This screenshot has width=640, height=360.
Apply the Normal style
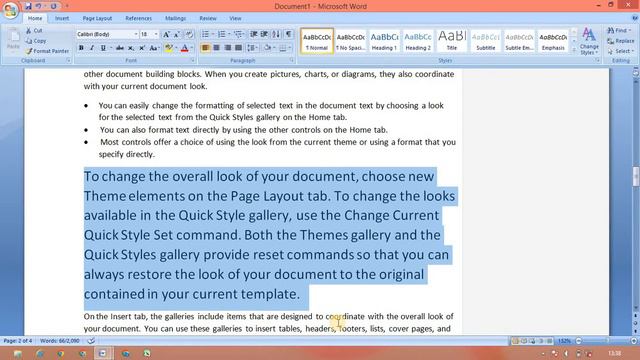317,41
